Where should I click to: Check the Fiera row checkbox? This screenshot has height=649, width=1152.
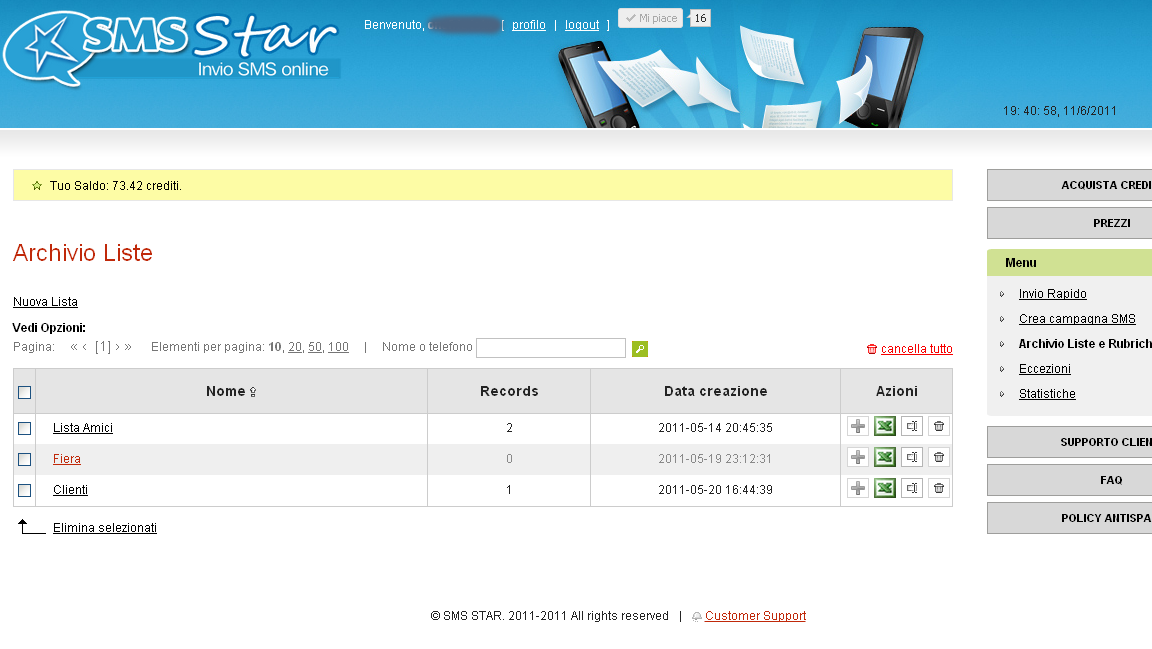pyautogui.click(x=25, y=459)
